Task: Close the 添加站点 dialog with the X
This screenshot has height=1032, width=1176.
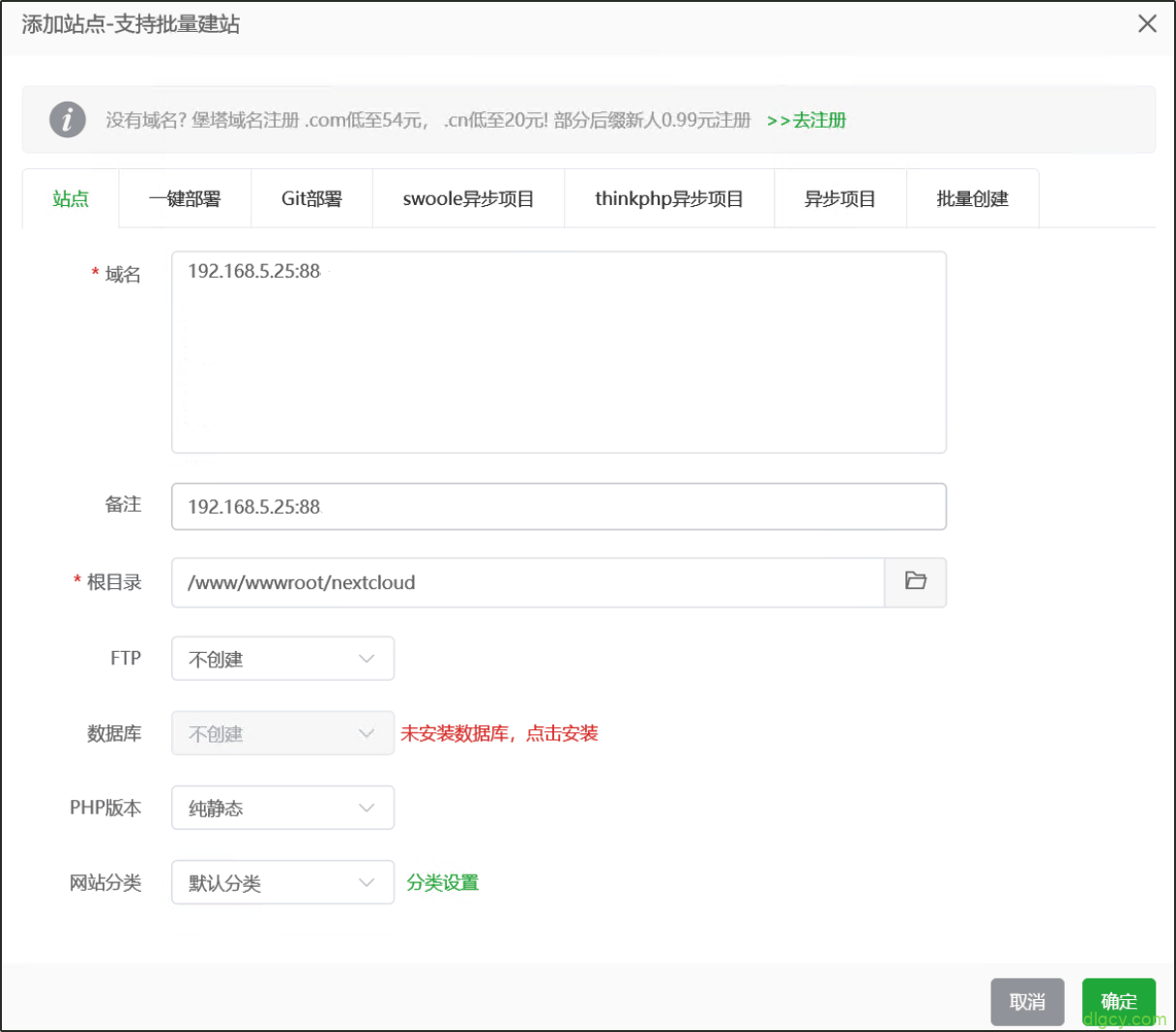Action: point(1147,23)
